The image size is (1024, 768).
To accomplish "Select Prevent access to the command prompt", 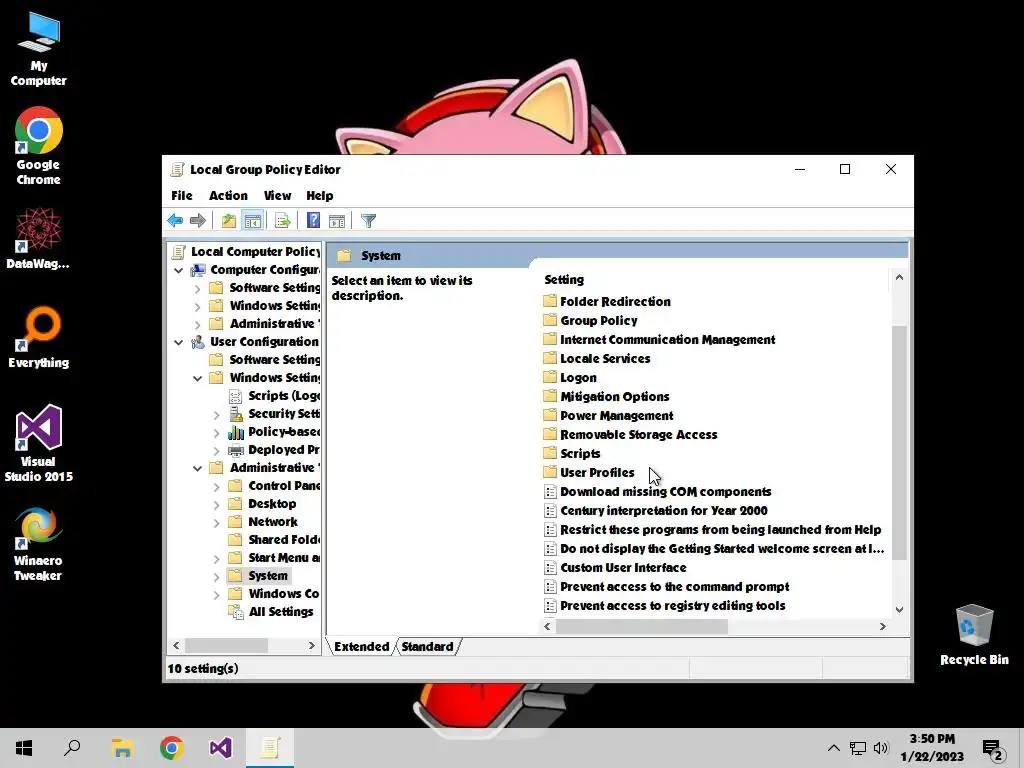I will (674, 586).
